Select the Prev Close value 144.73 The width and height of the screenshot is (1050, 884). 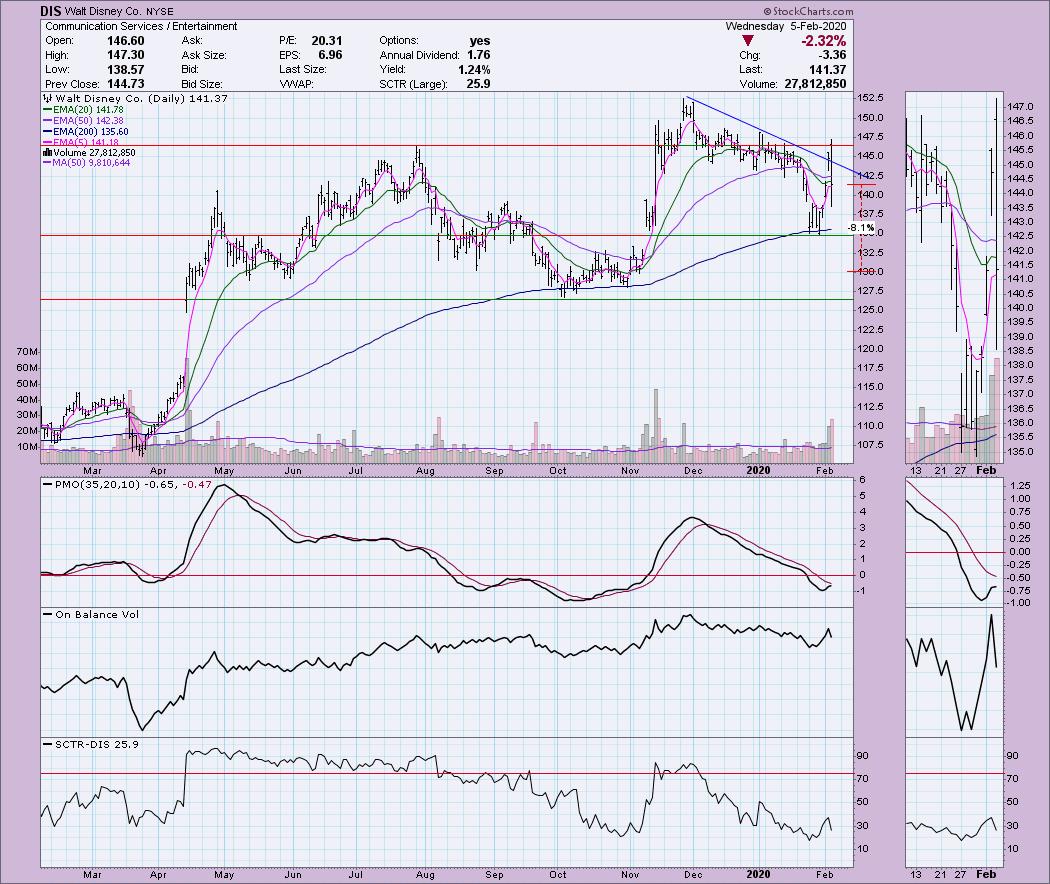pyautogui.click(x=125, y=84)
